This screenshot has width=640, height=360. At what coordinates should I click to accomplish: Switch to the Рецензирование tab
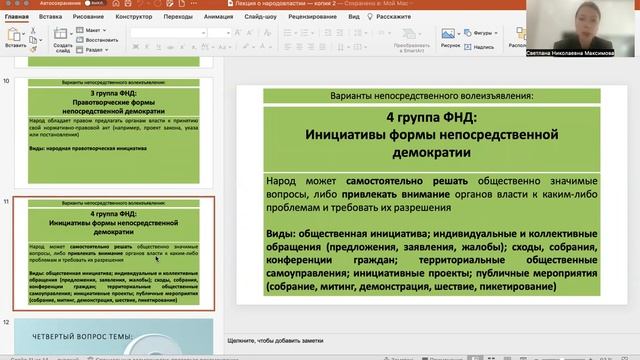(312, 17)
